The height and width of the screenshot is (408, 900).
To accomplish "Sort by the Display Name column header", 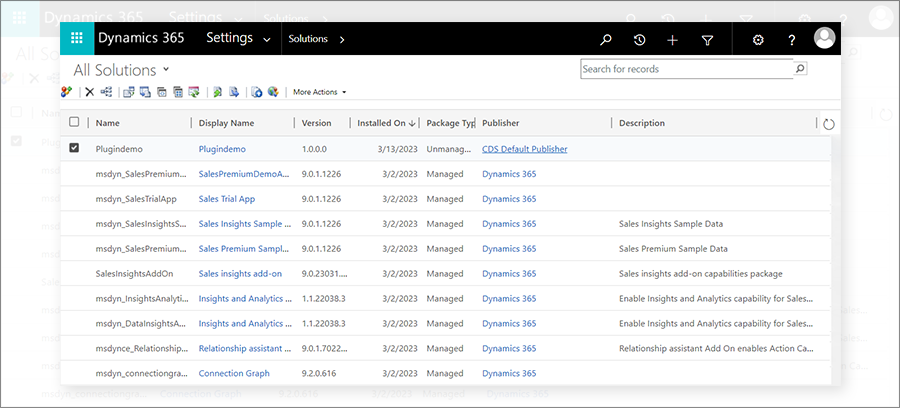I will 226,123.
